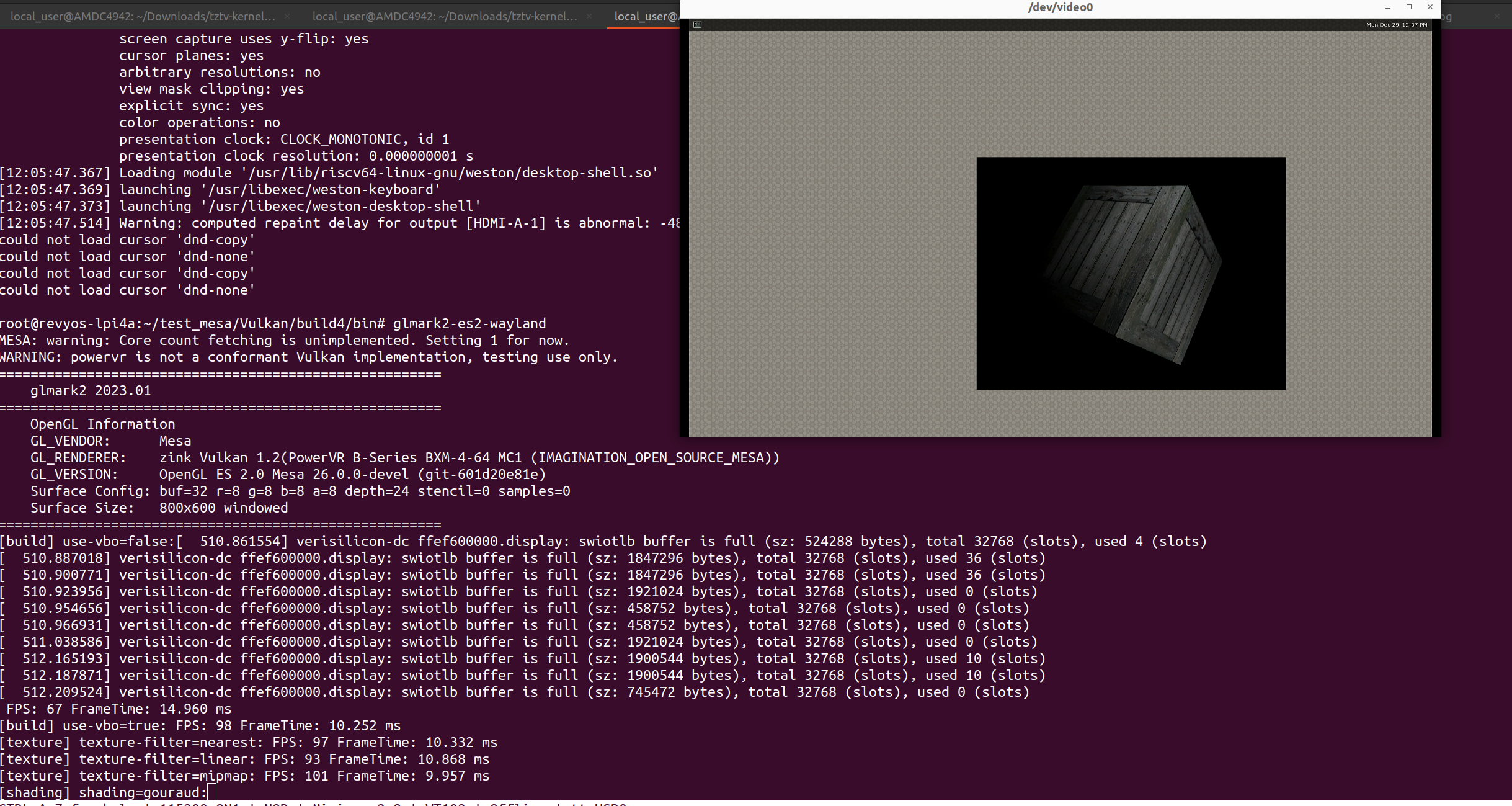Close the second terminal tab
1512x806 pixels.
pos(589,17)
